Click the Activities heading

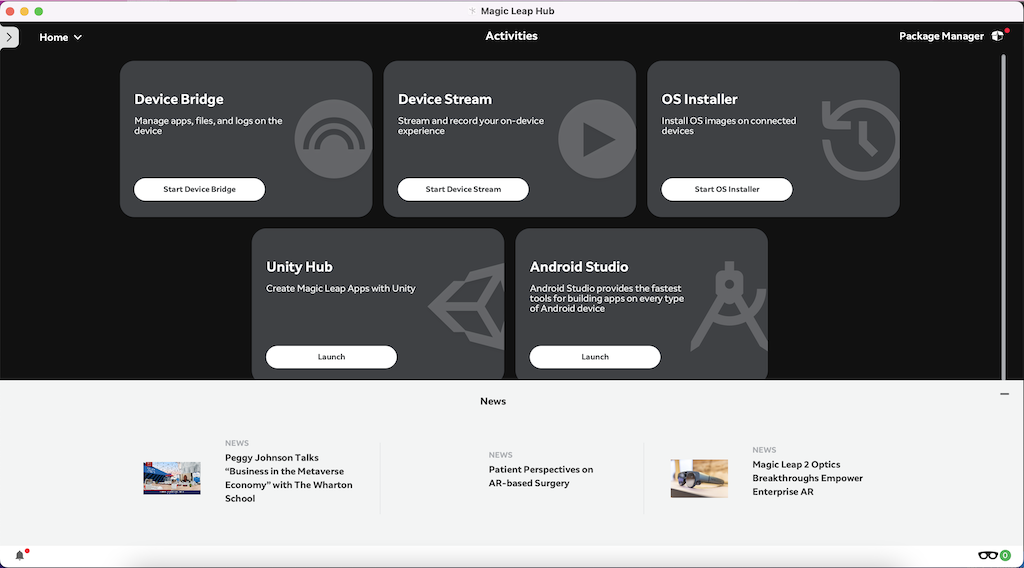click(x=511, y=36)
